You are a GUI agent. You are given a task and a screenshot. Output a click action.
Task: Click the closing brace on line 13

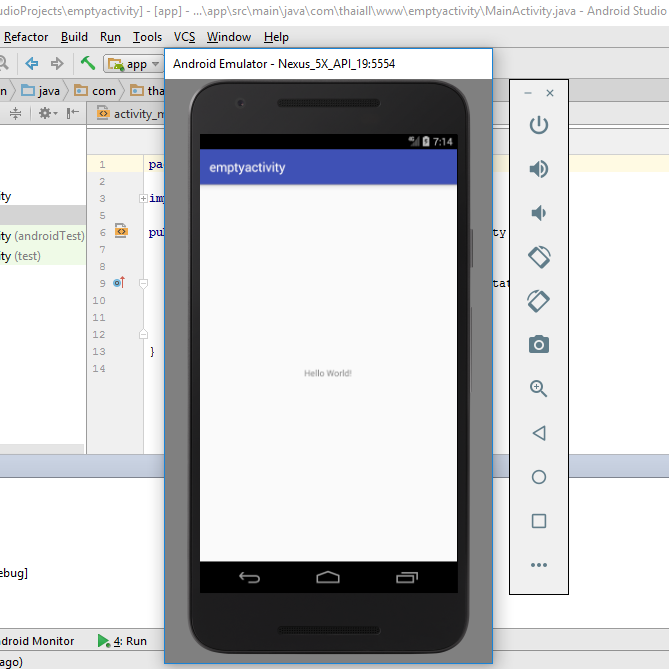click(152, 352)
